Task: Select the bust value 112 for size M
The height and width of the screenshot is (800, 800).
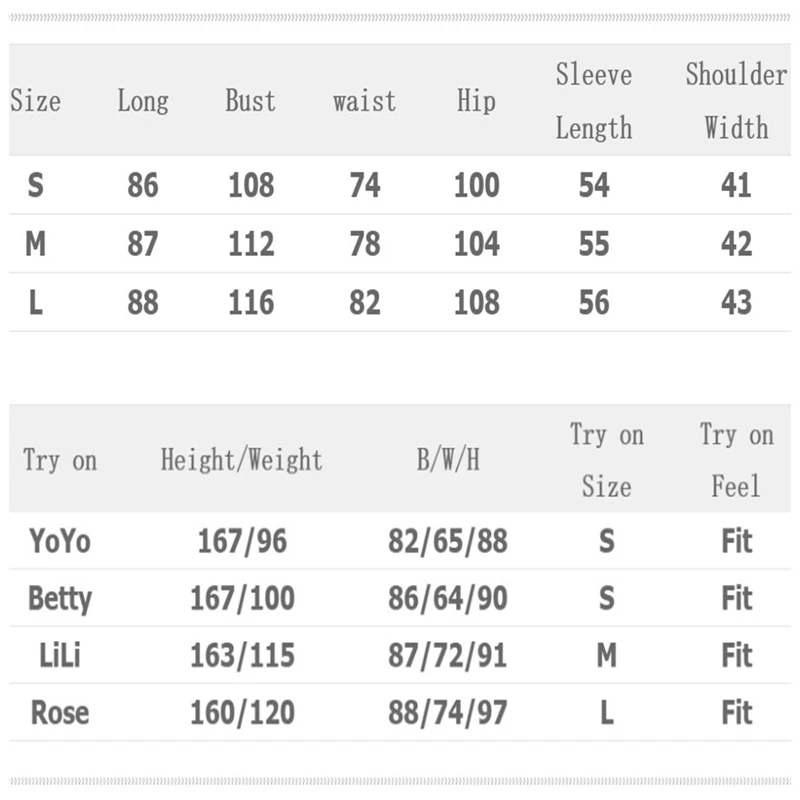Action: tap(250, 244)
